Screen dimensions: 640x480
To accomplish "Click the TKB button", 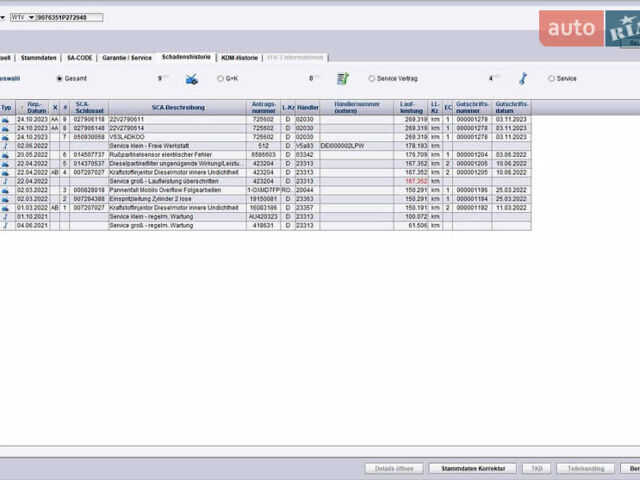I will 537,469.
